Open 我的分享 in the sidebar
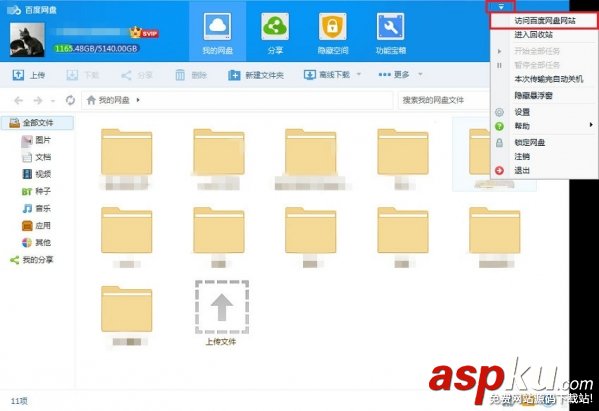Image resolution: width=599 pixels, height=411 pixels. click(31, 260)
